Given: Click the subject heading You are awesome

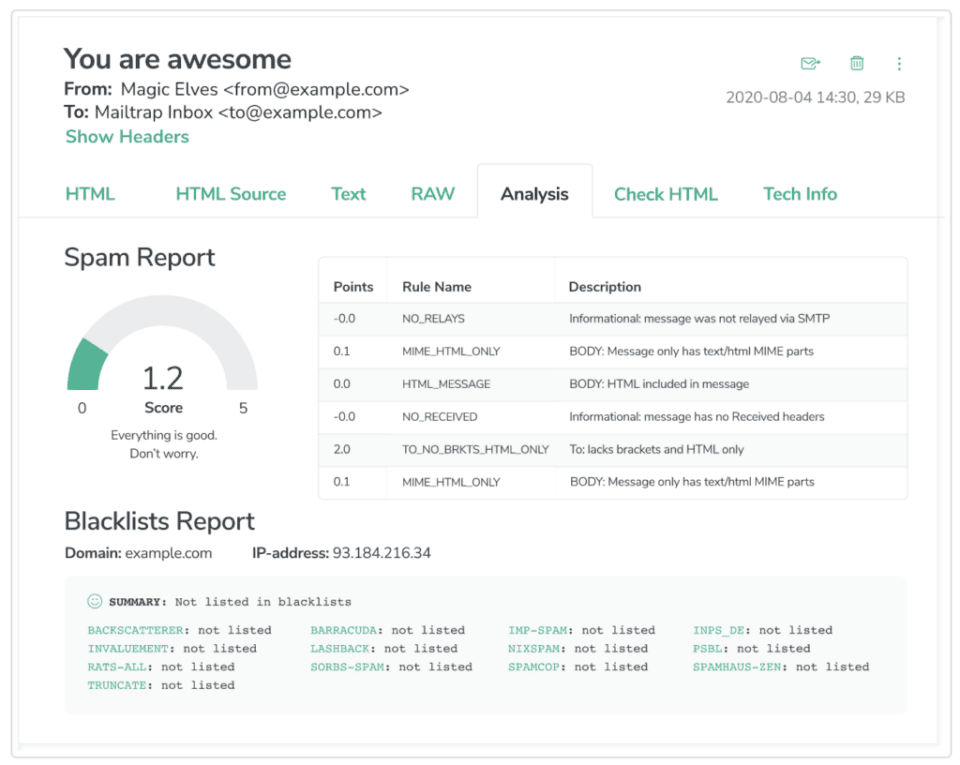Looking at the screenshot, I should coord(177,59).
